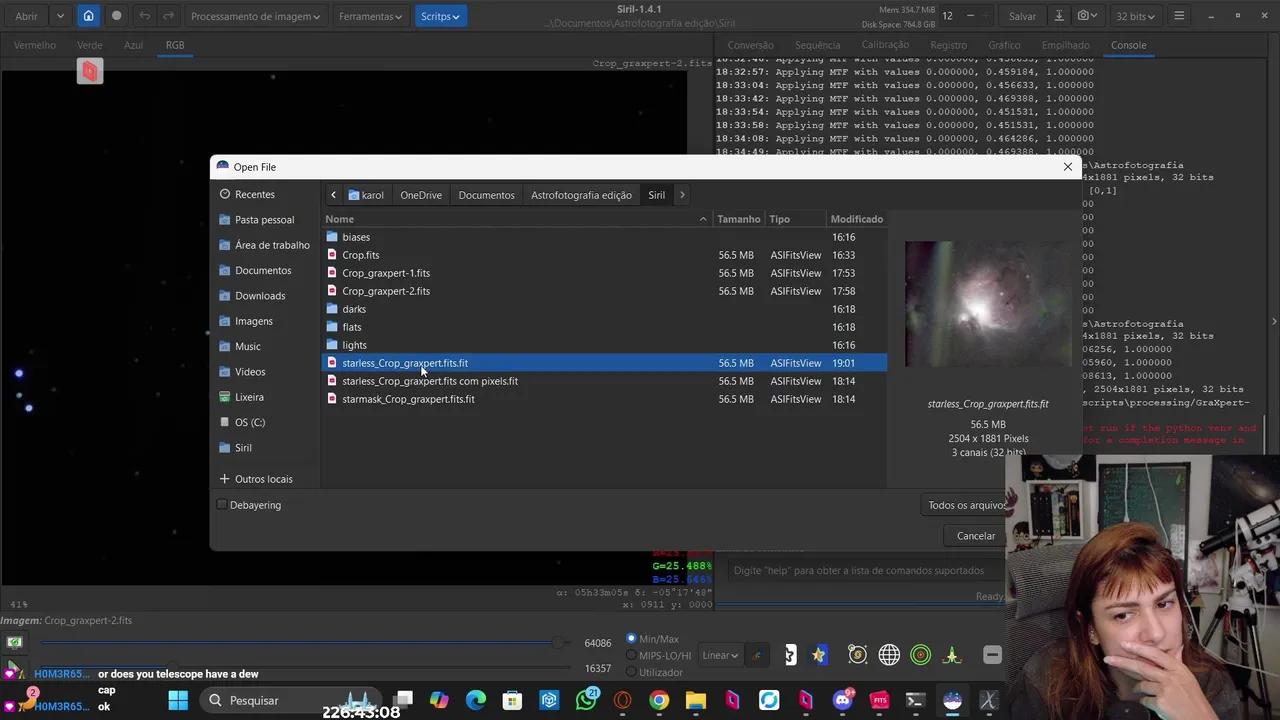Click the color histogram icon beside Linear
This screenshot has height=720, width=1280.
tap(757, 655)
